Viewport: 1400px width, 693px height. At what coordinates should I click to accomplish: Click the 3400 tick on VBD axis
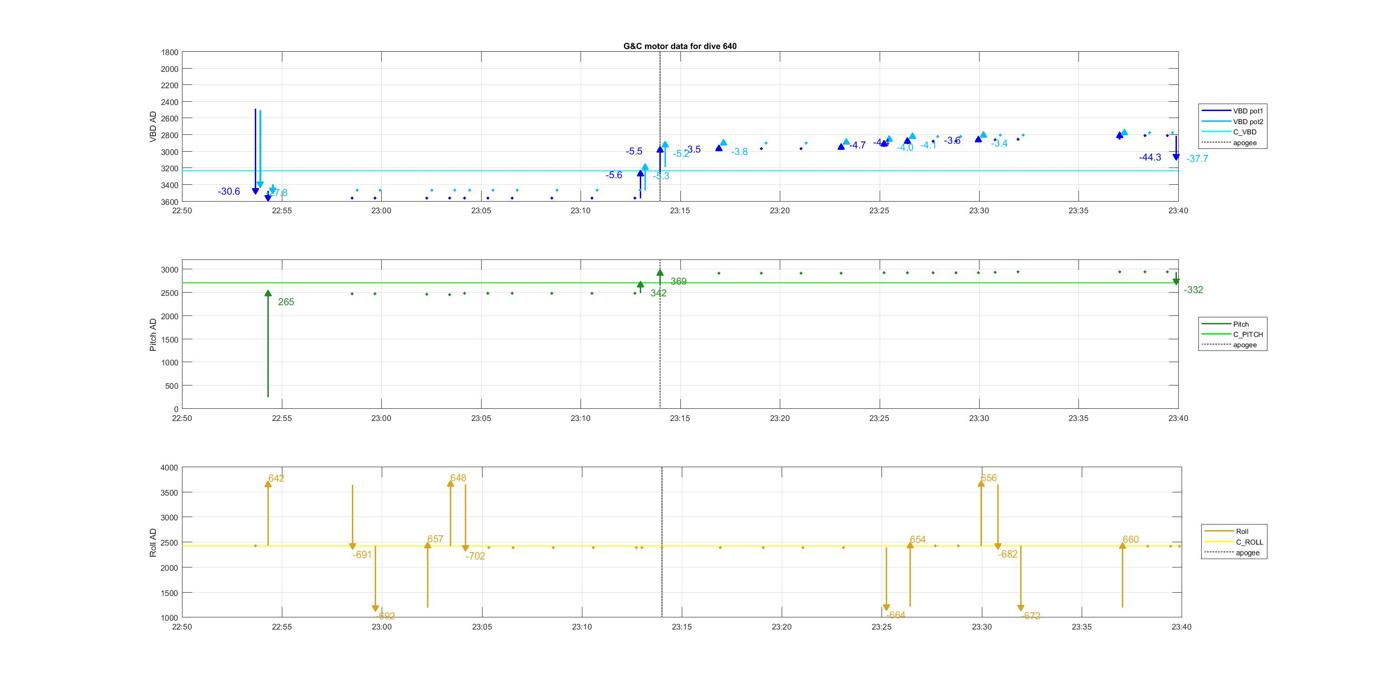point(170,185)
